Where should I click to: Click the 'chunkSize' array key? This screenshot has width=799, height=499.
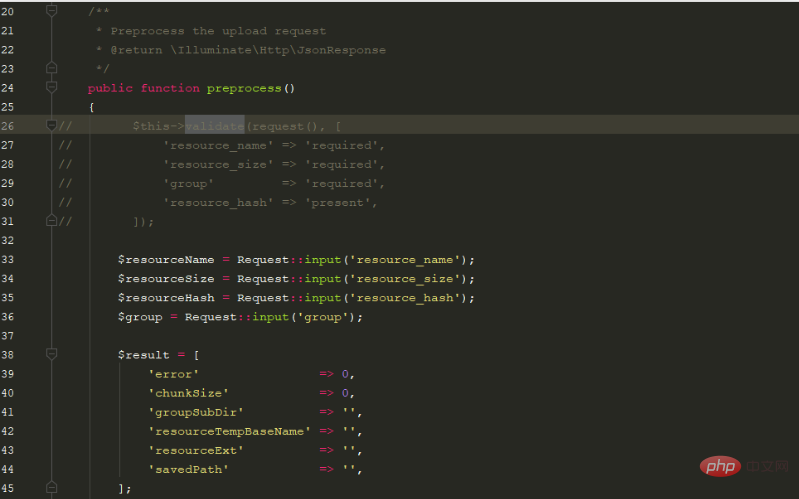(188, 393)
